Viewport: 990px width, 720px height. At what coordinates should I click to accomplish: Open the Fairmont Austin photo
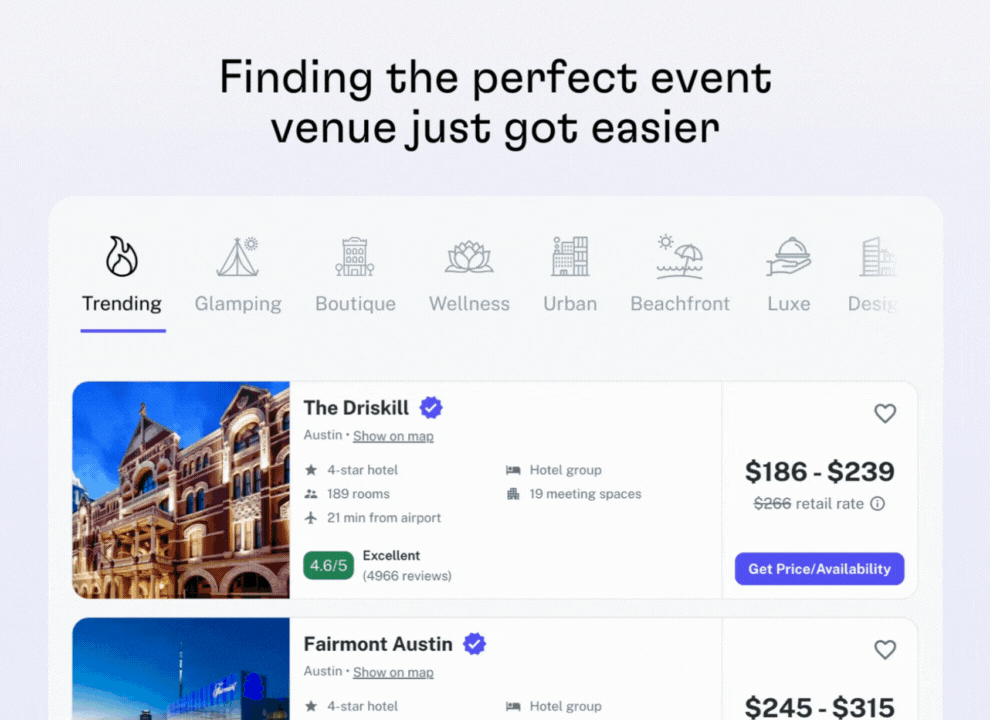click(x=181, y=669)
